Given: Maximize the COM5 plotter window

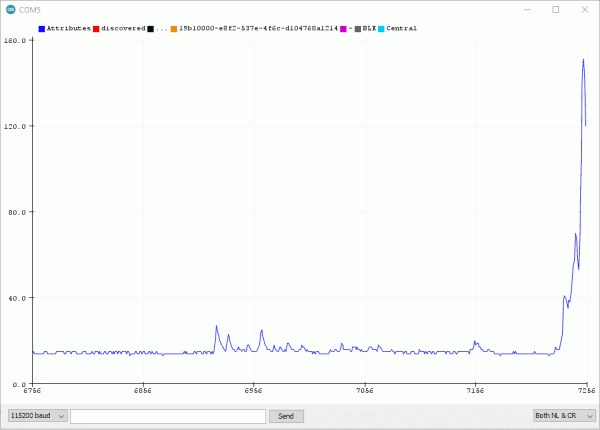Looking at the screenshot, I should point(556,10).
